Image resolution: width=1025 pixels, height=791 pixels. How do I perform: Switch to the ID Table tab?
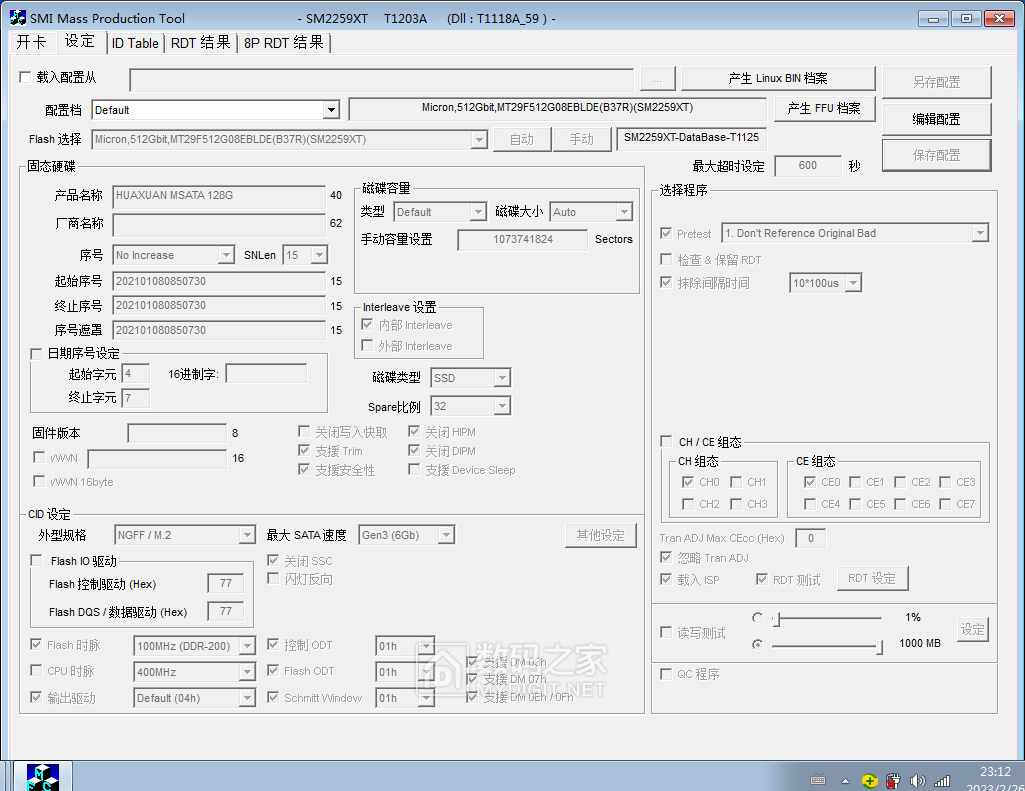pos(135,42)
